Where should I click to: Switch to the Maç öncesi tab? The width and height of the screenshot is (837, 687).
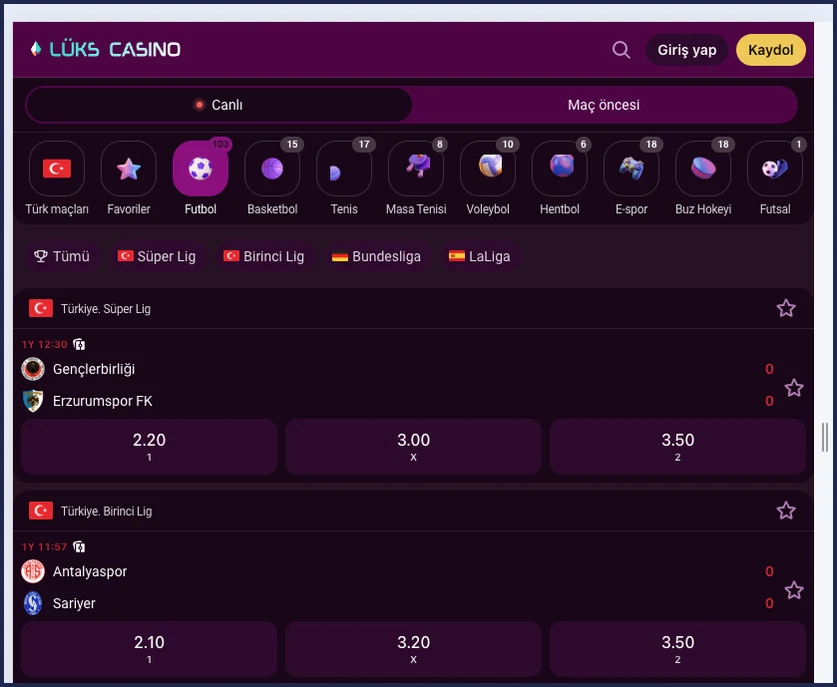click(x=604, y=105)
